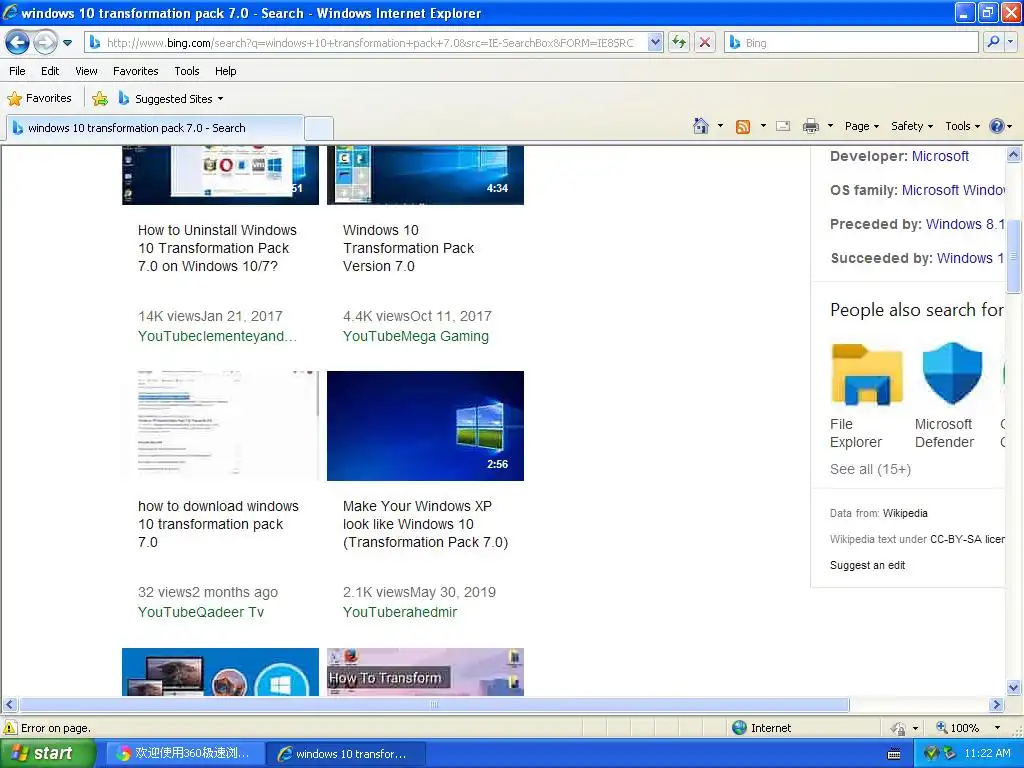Click the Home icon in command bar
The width and height of the screenshot is (1024, 768).
click(701, 126)
